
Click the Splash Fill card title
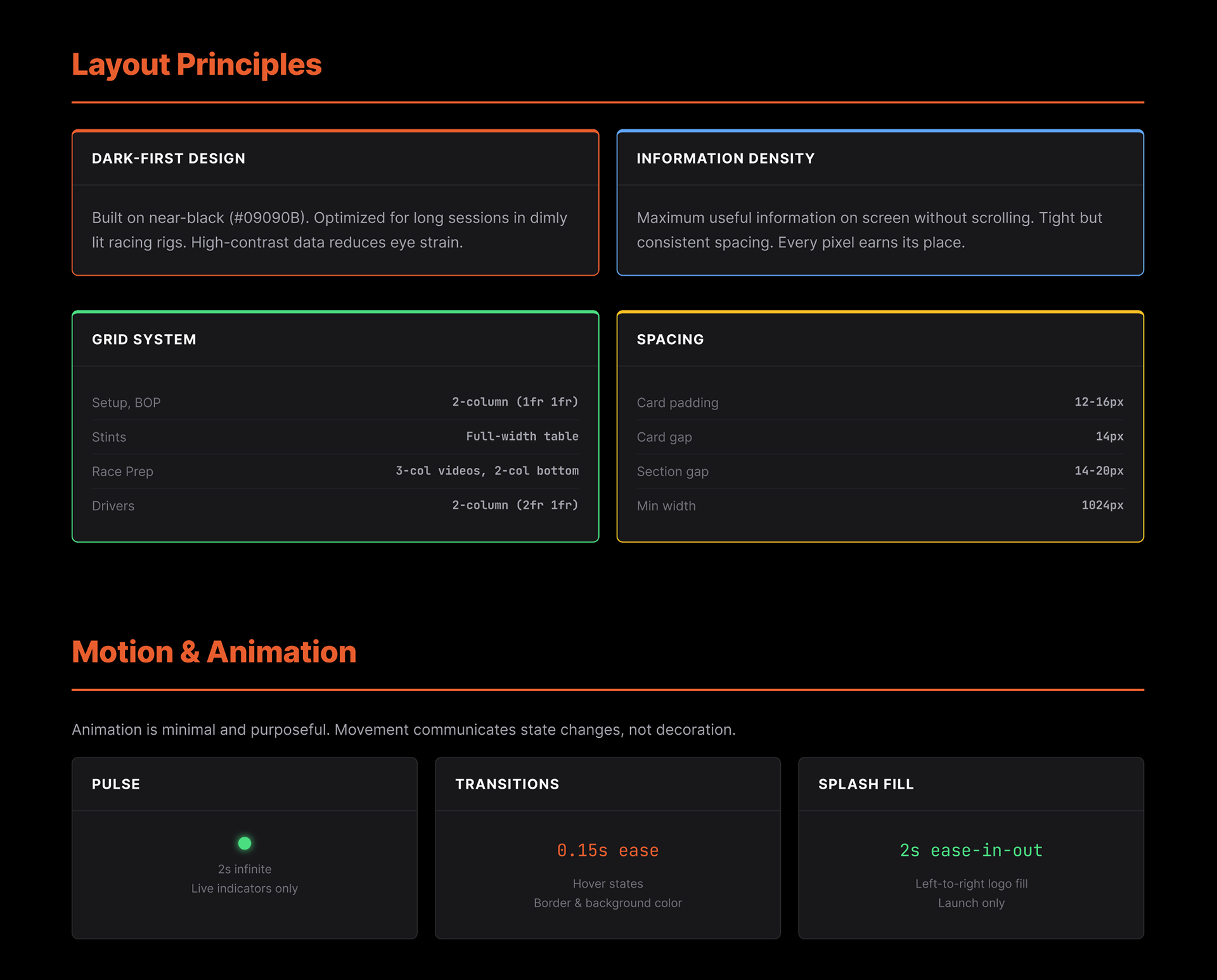[x=865, y=784]
